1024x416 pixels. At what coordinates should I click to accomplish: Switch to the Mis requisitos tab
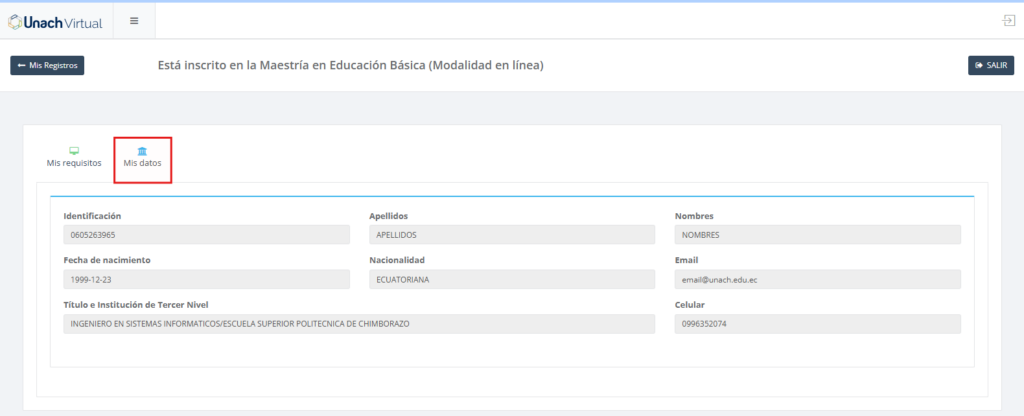(x=74, y=162)
